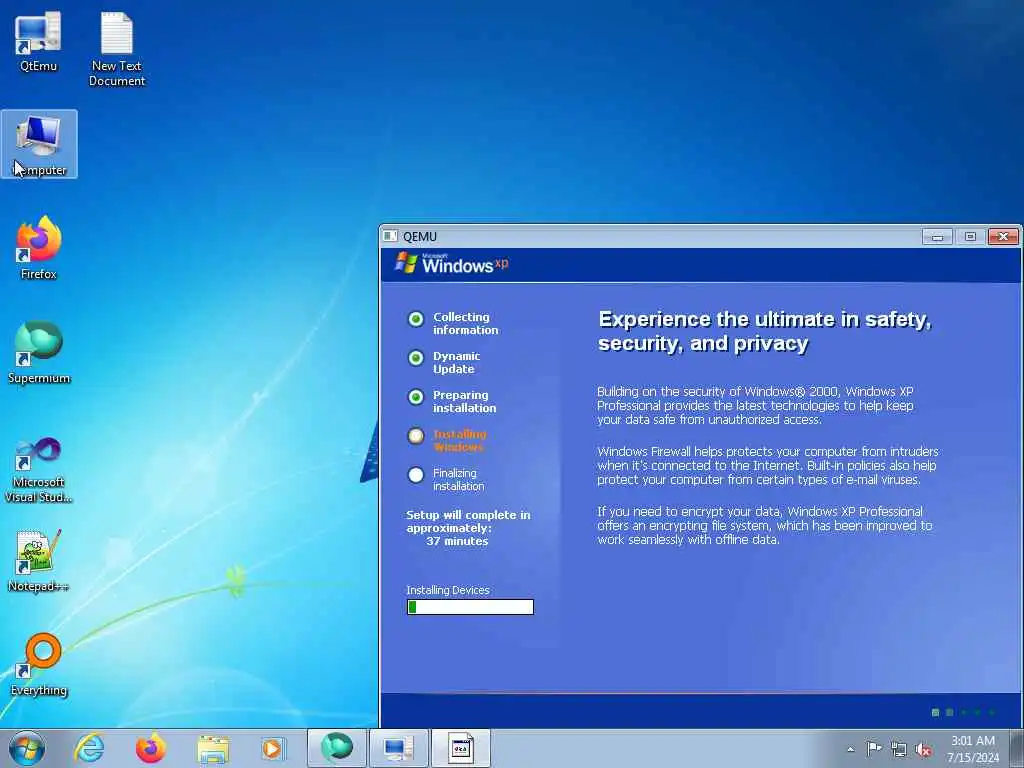This screenshot has height=768, width=1024.
Task: Minimize the QEMU window
Action: [937, 236]
